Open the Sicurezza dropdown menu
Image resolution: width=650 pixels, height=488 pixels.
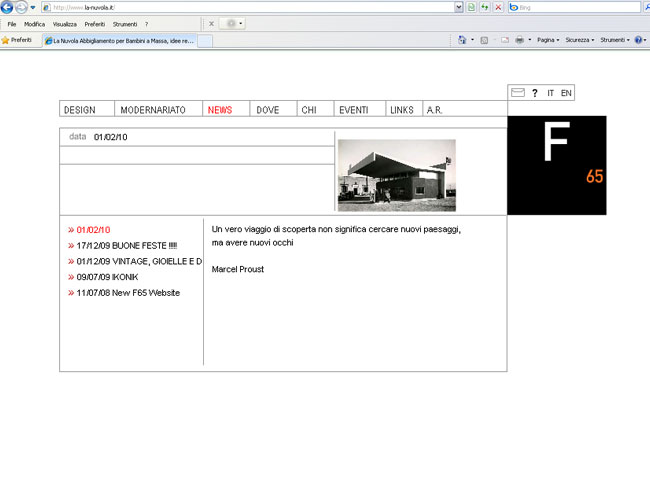pos(580,40)
